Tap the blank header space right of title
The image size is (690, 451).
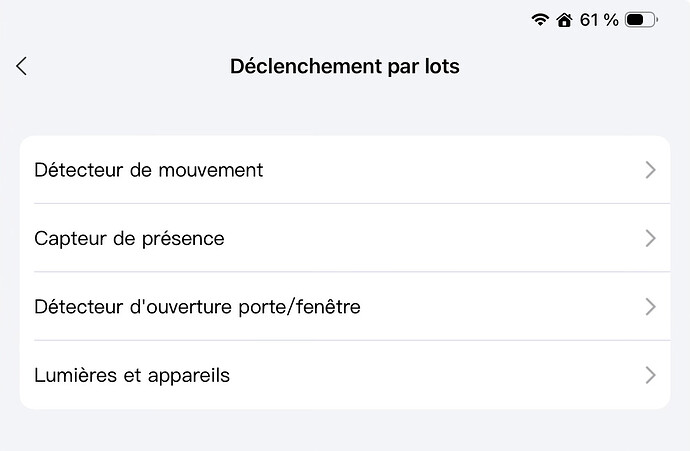tap(570, 66)
